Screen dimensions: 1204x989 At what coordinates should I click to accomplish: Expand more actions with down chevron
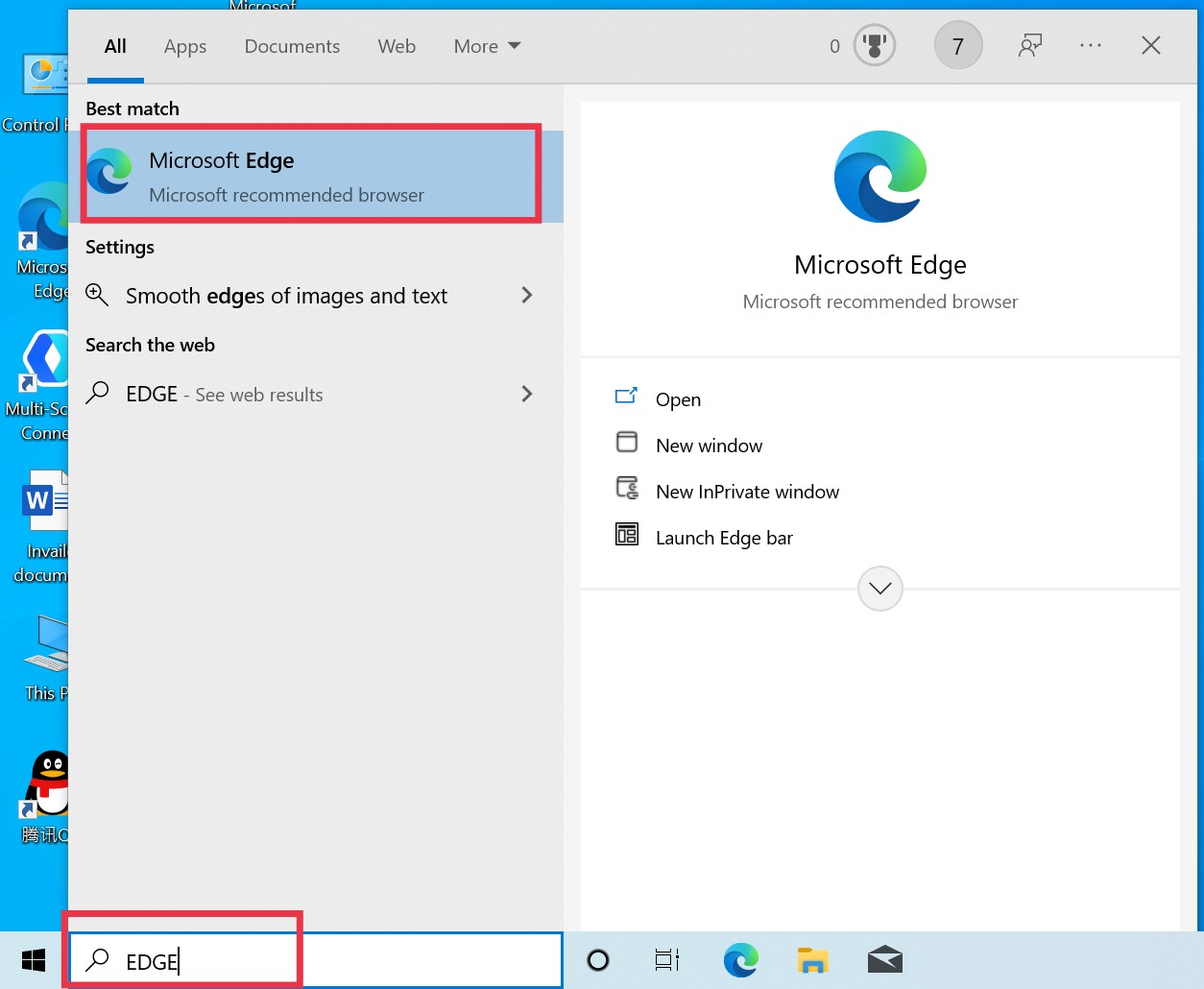pos(879,589)
